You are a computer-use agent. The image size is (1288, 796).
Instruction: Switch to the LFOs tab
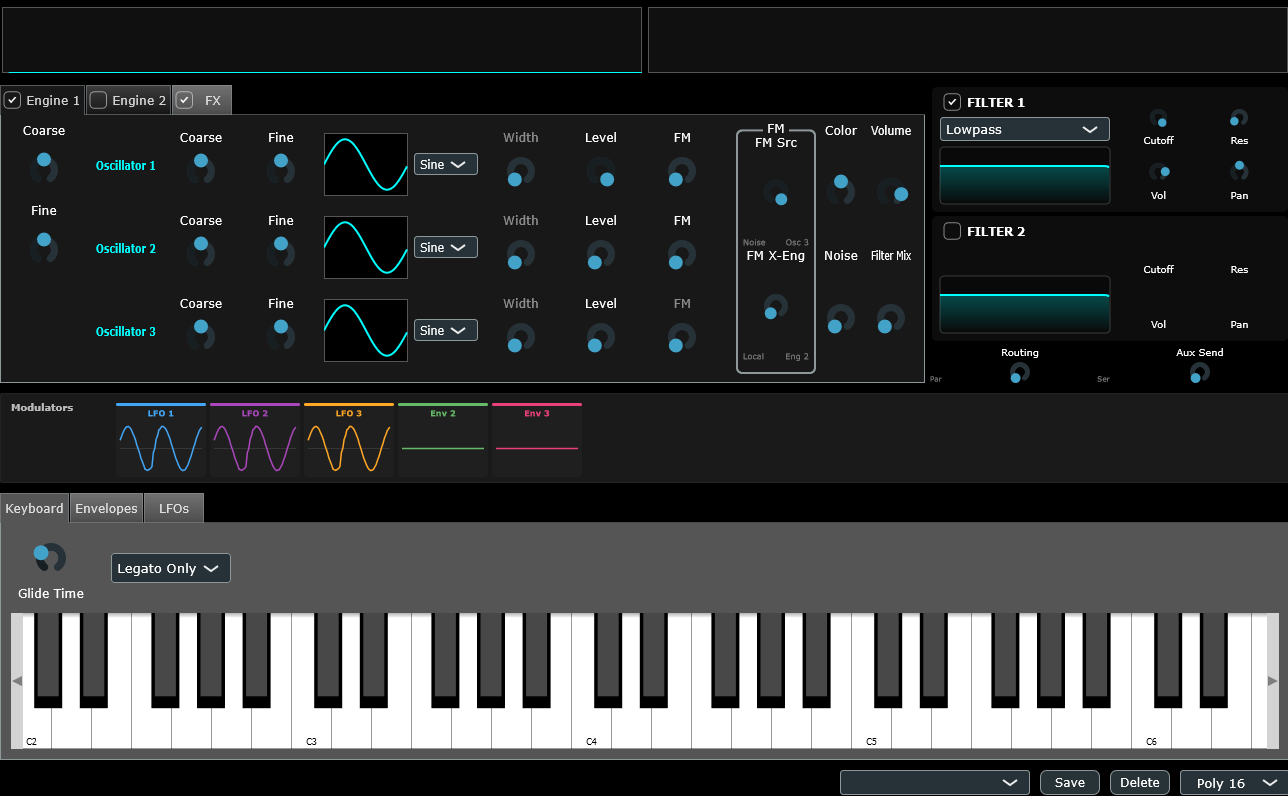[x=174, y=508]
